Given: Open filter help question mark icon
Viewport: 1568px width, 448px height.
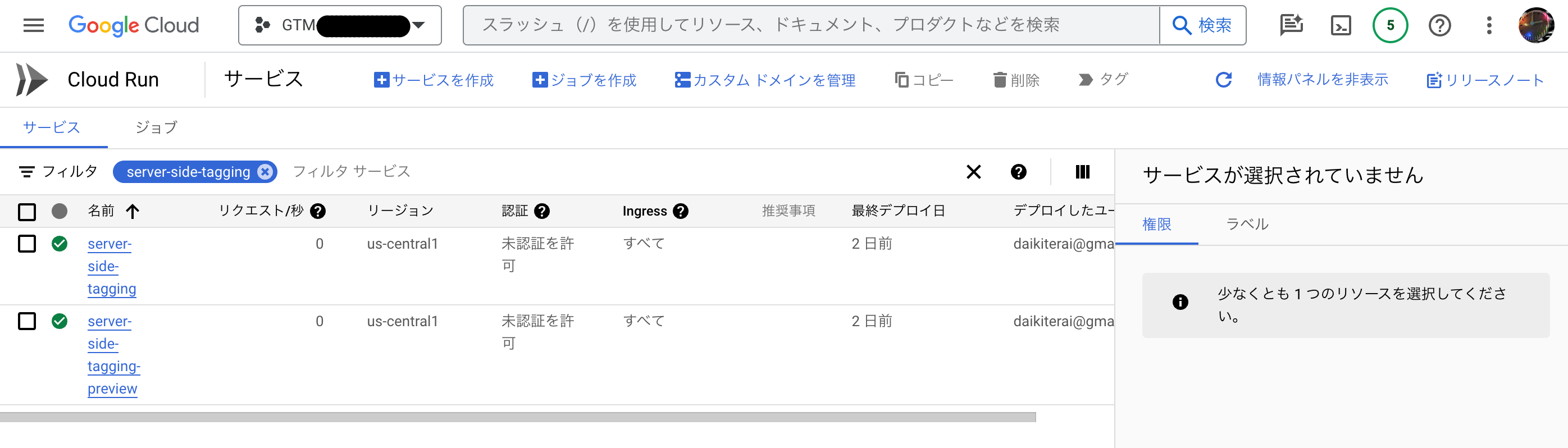Looking at the screenshot, I should point(1018,172).
